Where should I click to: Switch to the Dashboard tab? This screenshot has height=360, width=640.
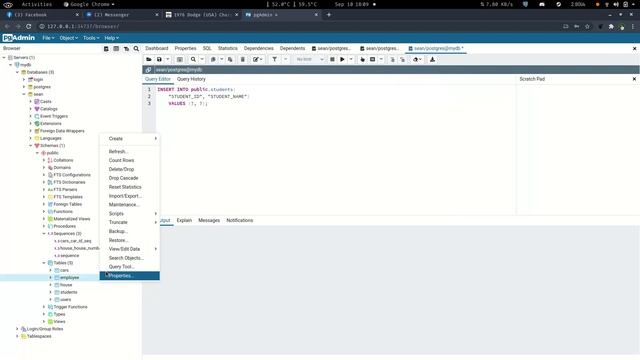pos(157,49)
